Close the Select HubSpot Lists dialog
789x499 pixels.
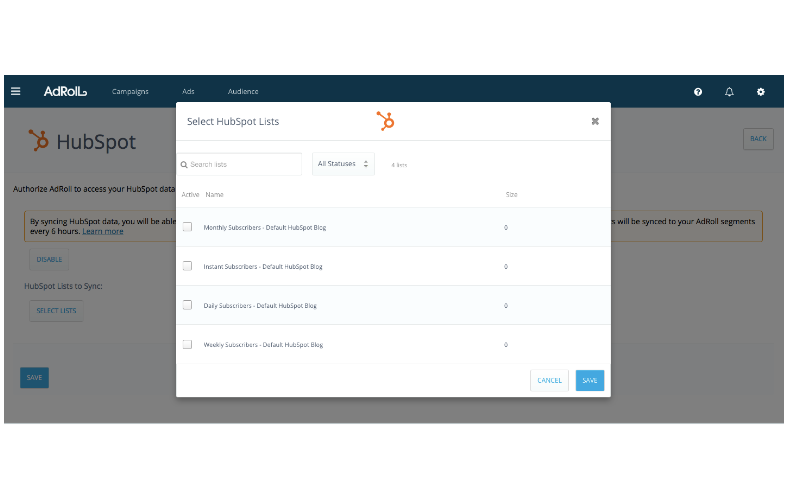[x=595, y=121]
